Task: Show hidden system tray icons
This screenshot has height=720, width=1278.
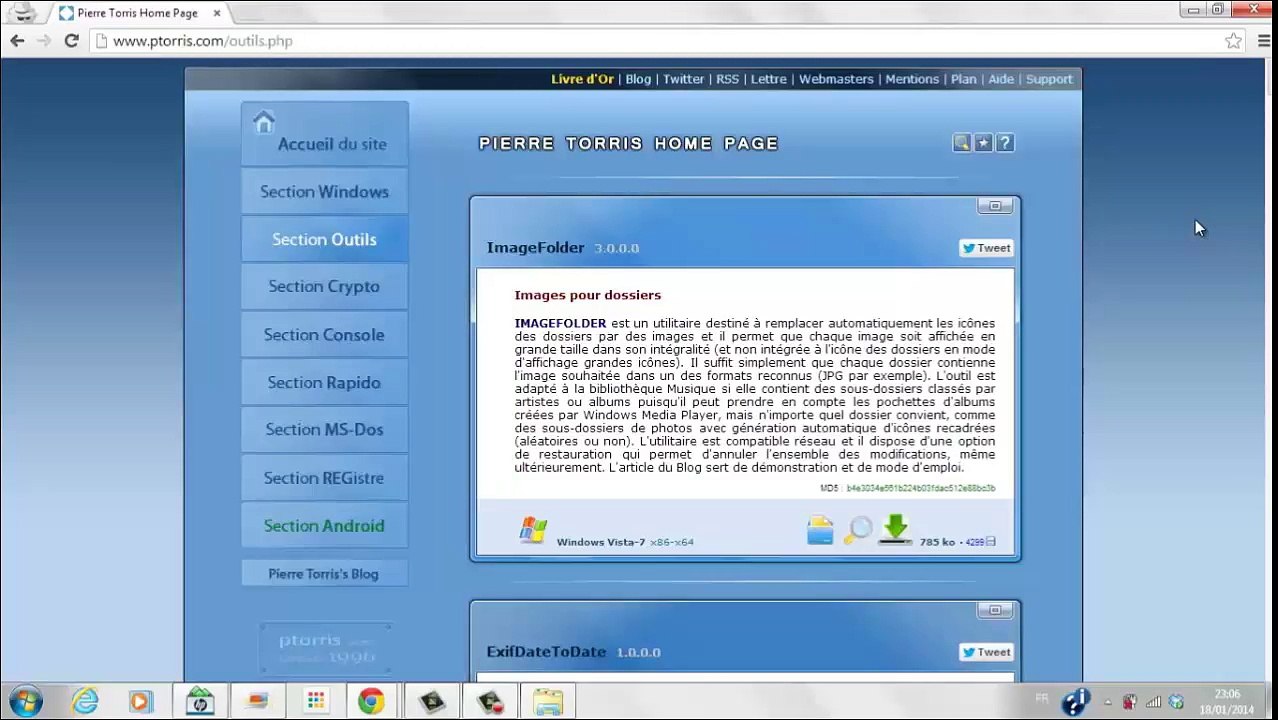Action: 1107,702
